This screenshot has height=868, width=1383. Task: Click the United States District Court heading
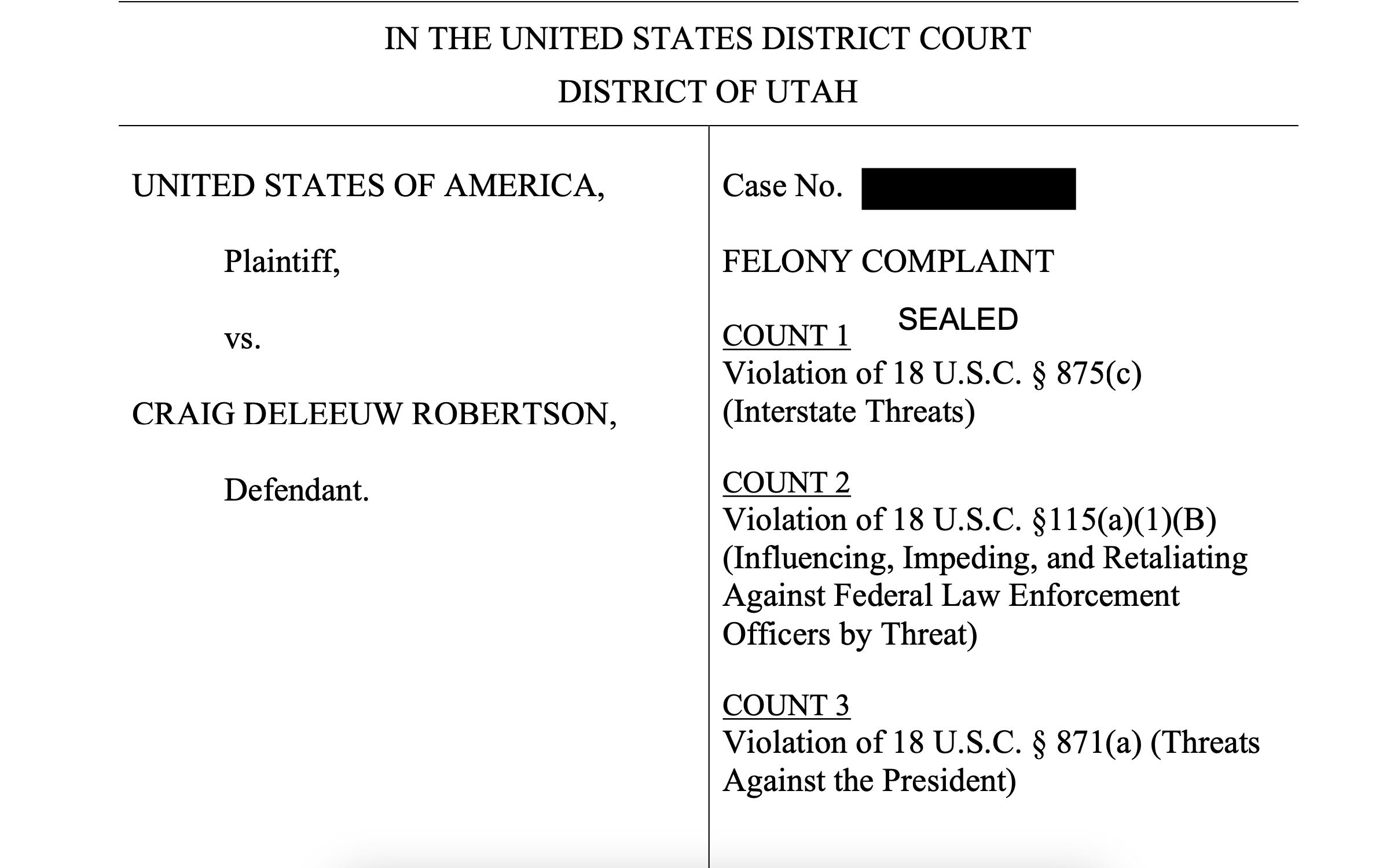coord(707,39)
